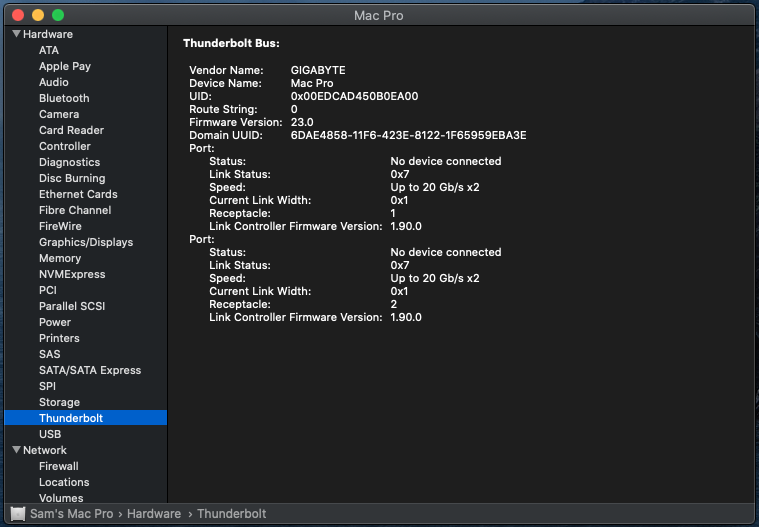Select Volumes under Network
The width and height of the screenshot is (759, 527).
coord(61,497)
